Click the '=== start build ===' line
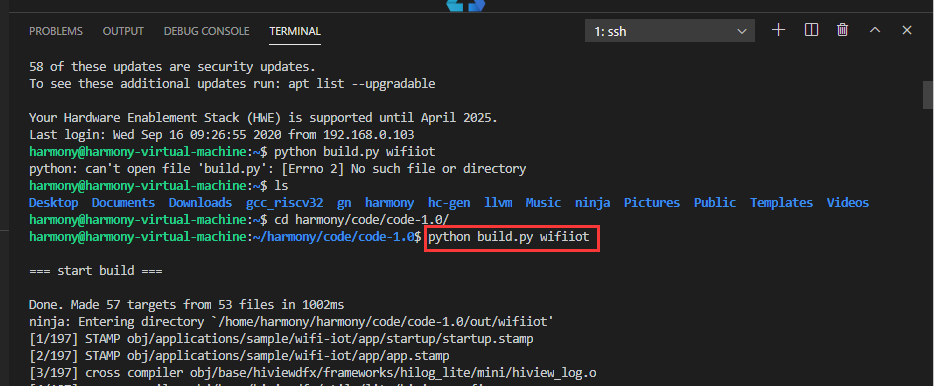This screenshot has height=386, width=934. click(x=96, y=271)
